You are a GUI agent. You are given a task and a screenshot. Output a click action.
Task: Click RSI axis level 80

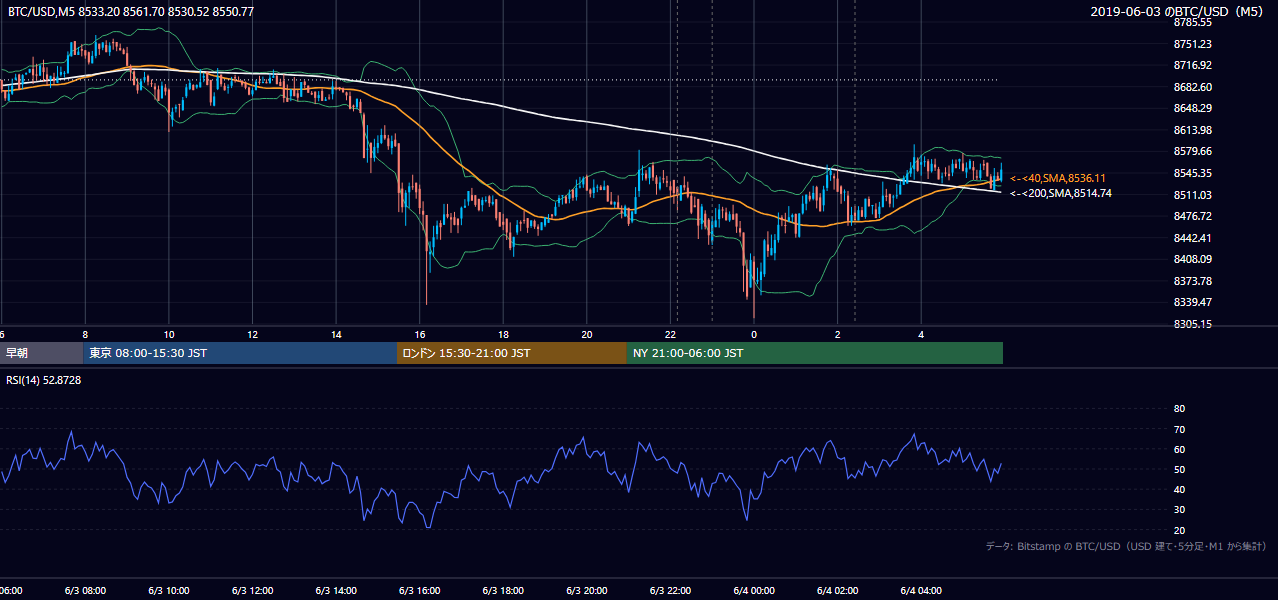tap(1179, 409)
